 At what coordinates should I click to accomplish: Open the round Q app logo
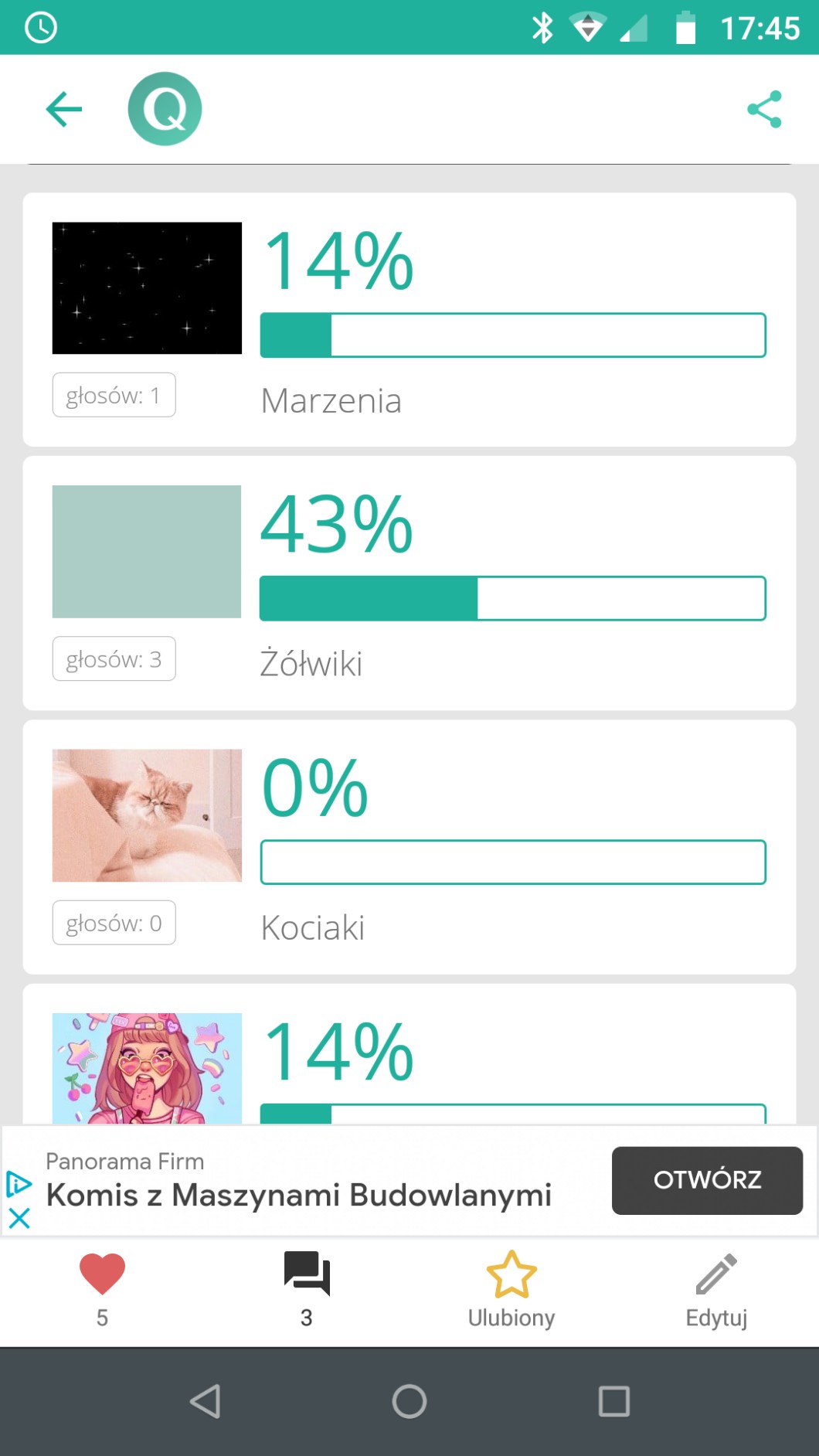(165, 109)
